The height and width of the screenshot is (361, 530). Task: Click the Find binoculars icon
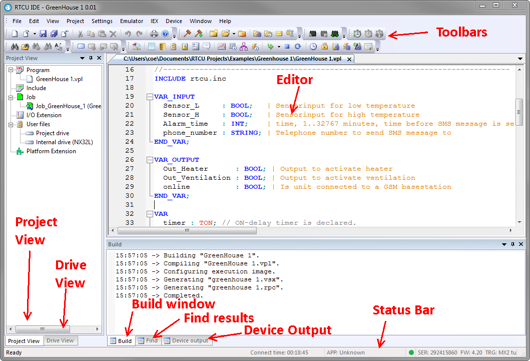pos(15,46)
